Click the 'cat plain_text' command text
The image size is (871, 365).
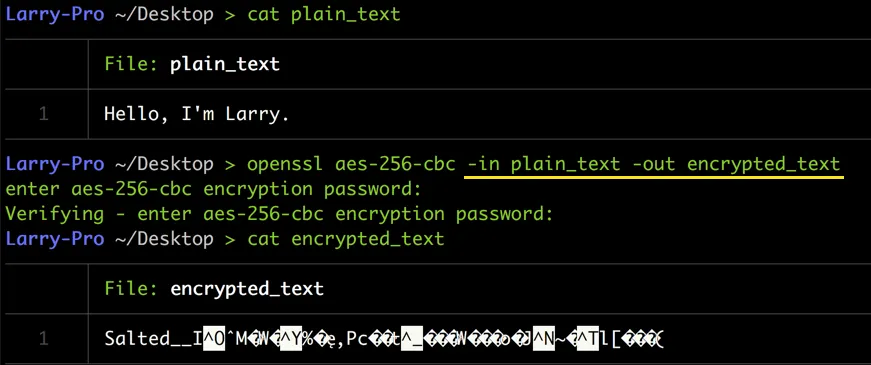pyautogui.click(x=324, y=14)
